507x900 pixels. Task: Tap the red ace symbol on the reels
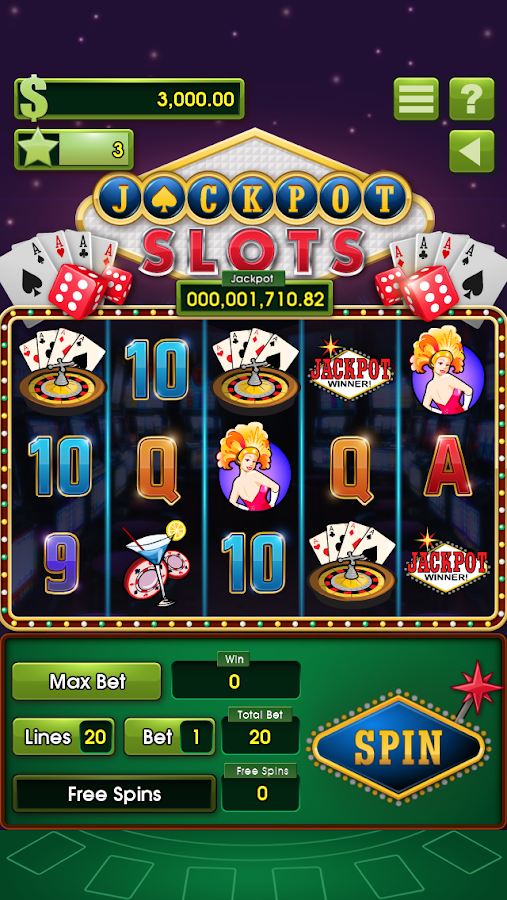tap(447, 466)
